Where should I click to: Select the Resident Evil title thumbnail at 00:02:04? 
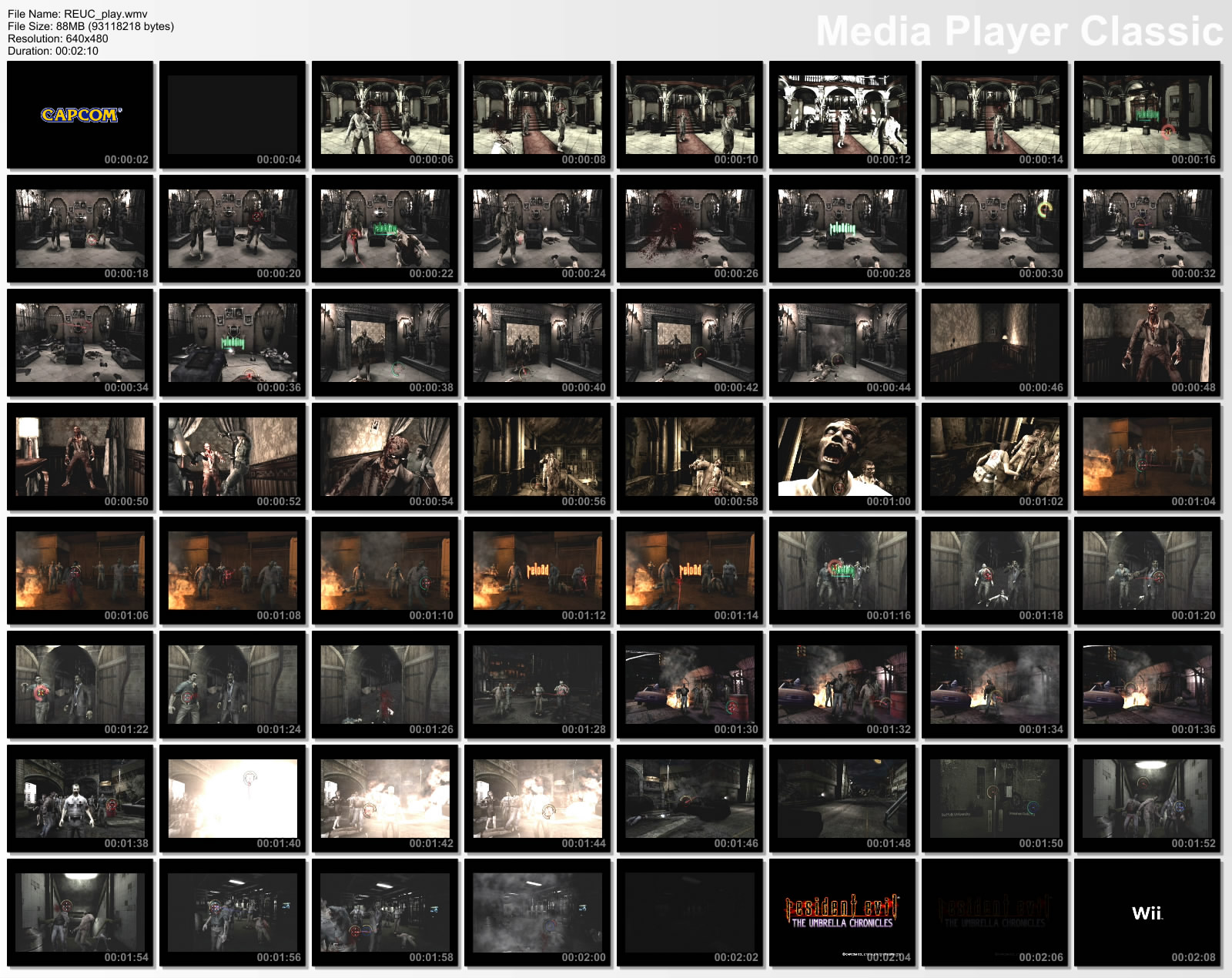coord(842,913)
